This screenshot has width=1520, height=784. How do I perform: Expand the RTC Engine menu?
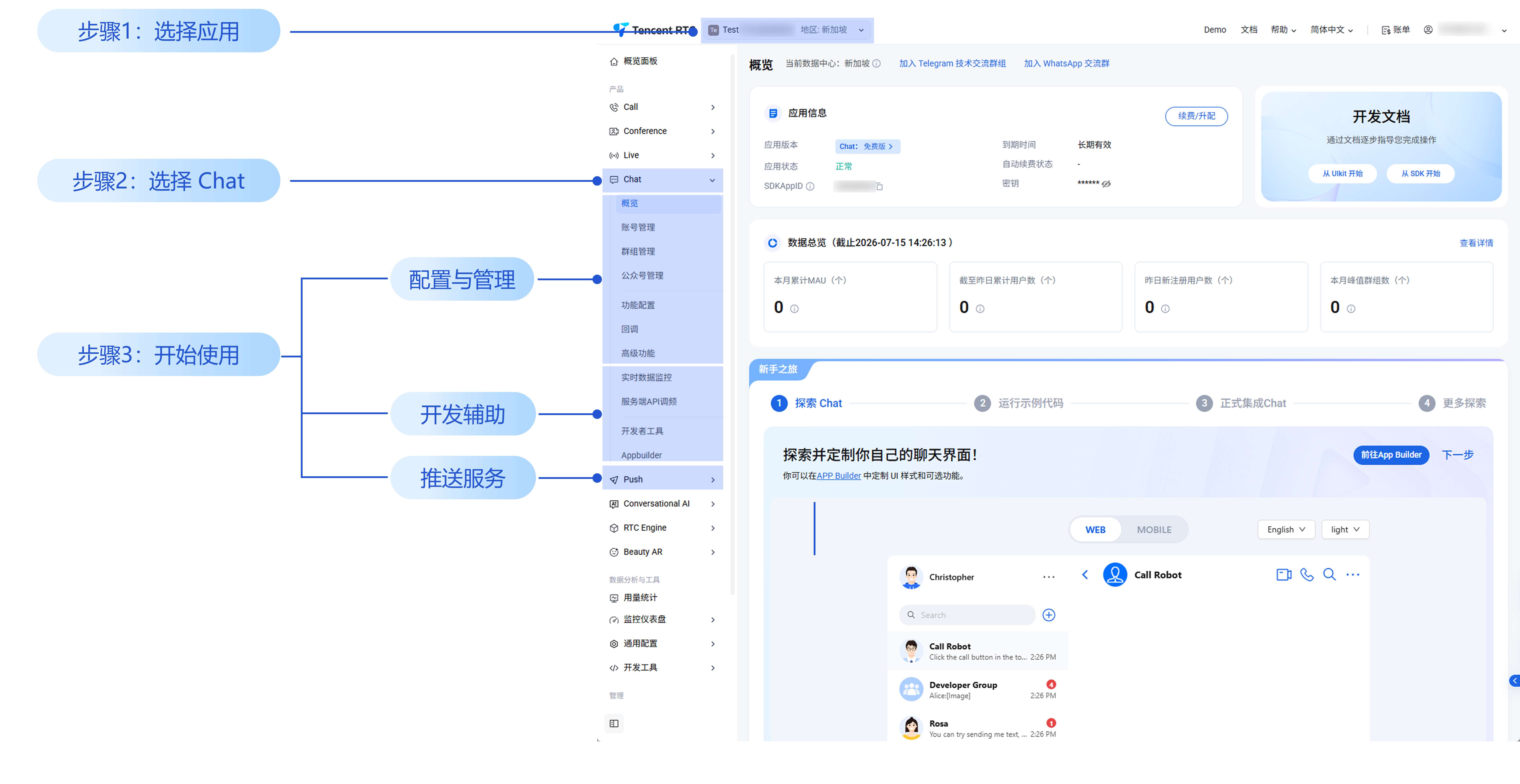click(x=663, y=528)
